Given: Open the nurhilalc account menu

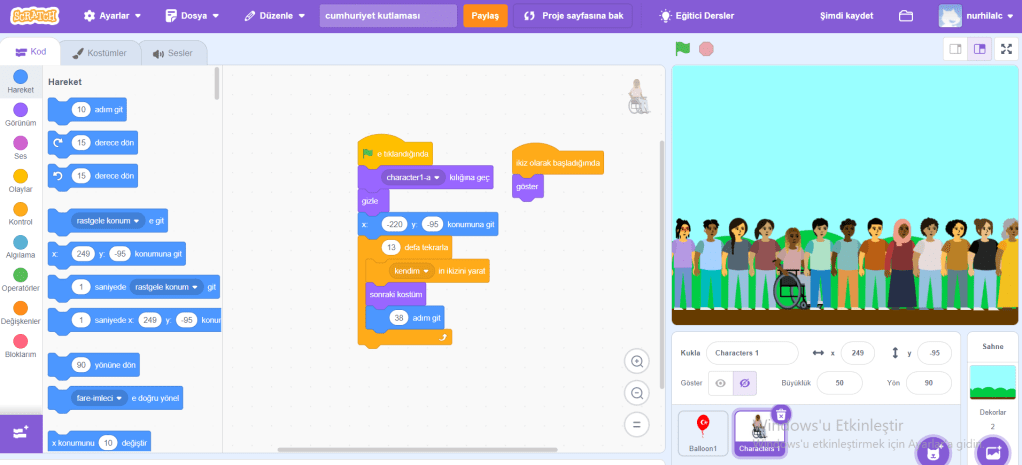Looking at the screenshot, I should tap(975, 16).
